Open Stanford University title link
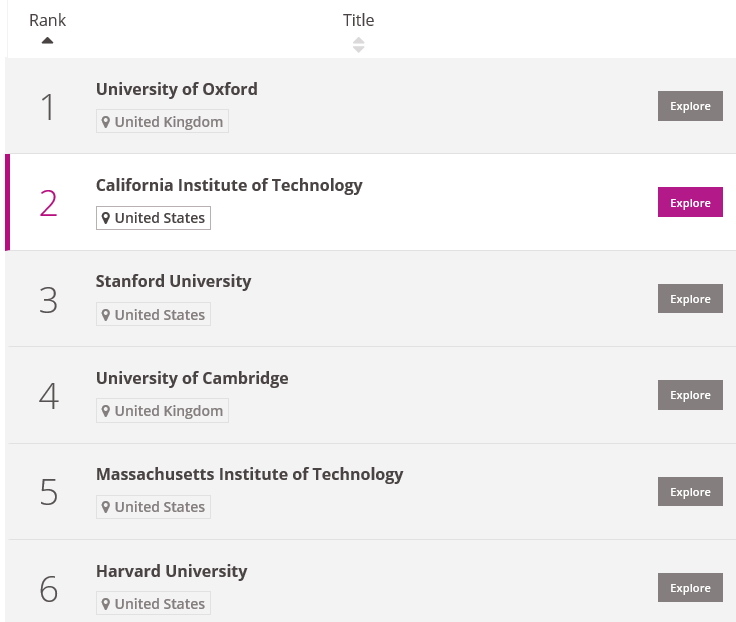The height and width of the screenshot is (622, 736). click(173, 281)
